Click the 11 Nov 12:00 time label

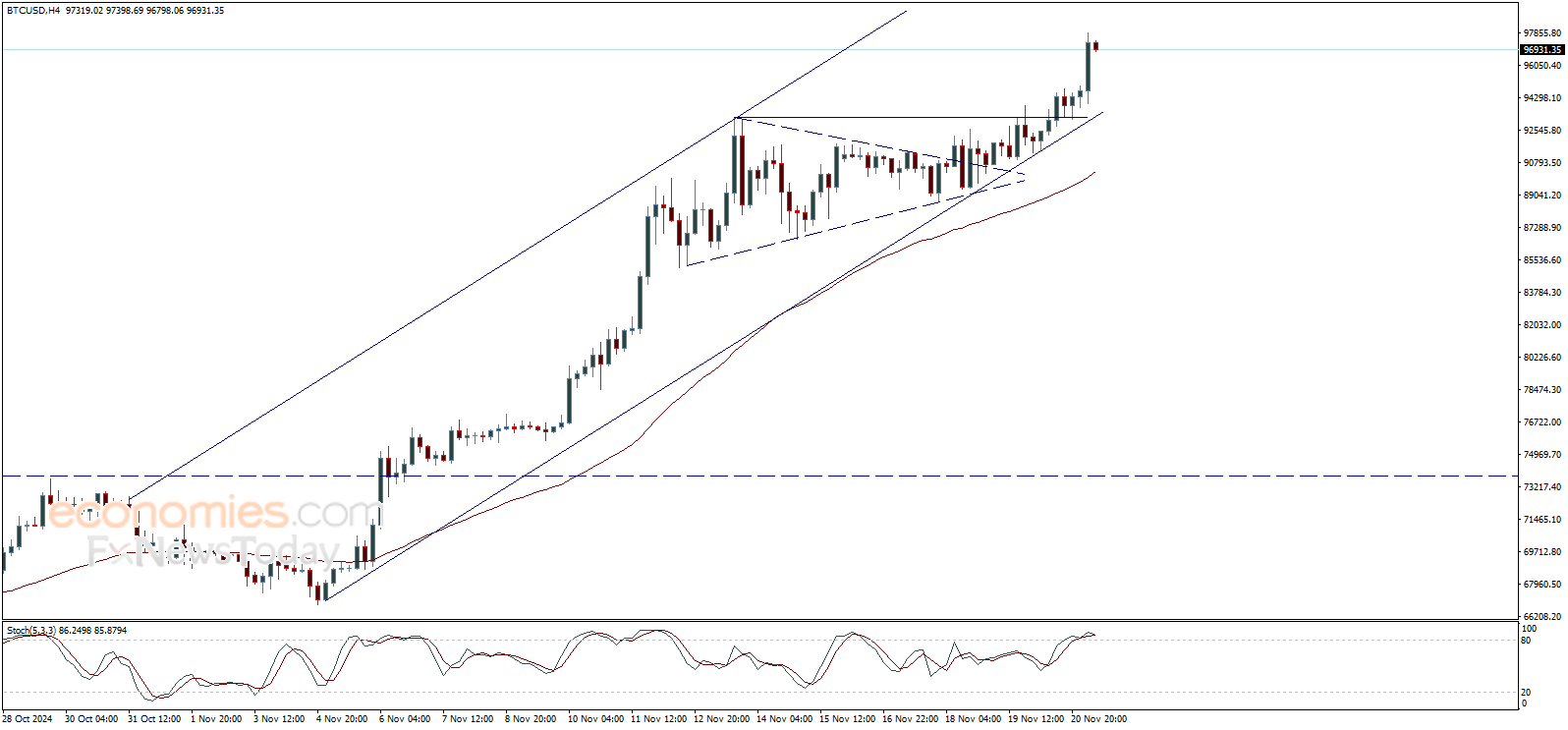pos(658,719)
